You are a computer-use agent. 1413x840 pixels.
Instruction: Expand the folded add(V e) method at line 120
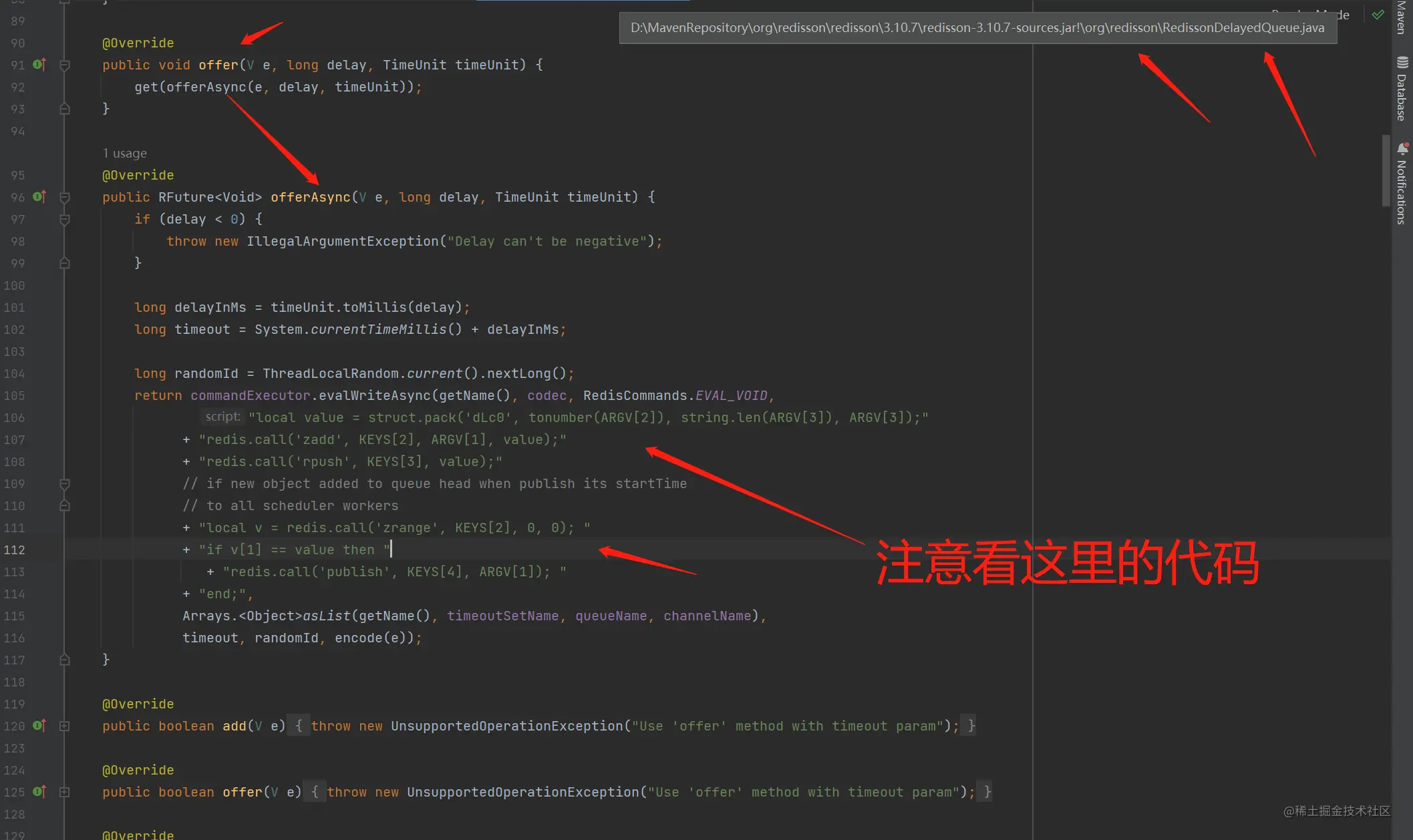point(65,726)
